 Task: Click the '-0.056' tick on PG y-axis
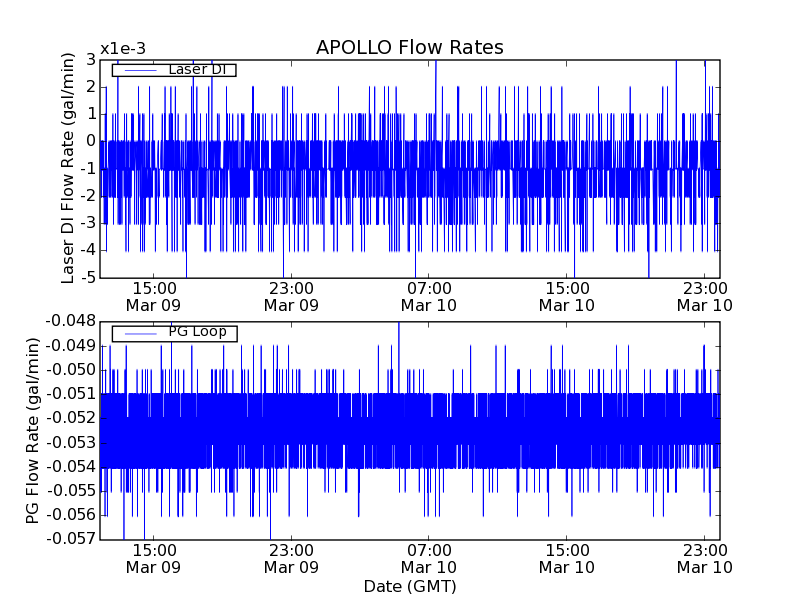[70, 514]
